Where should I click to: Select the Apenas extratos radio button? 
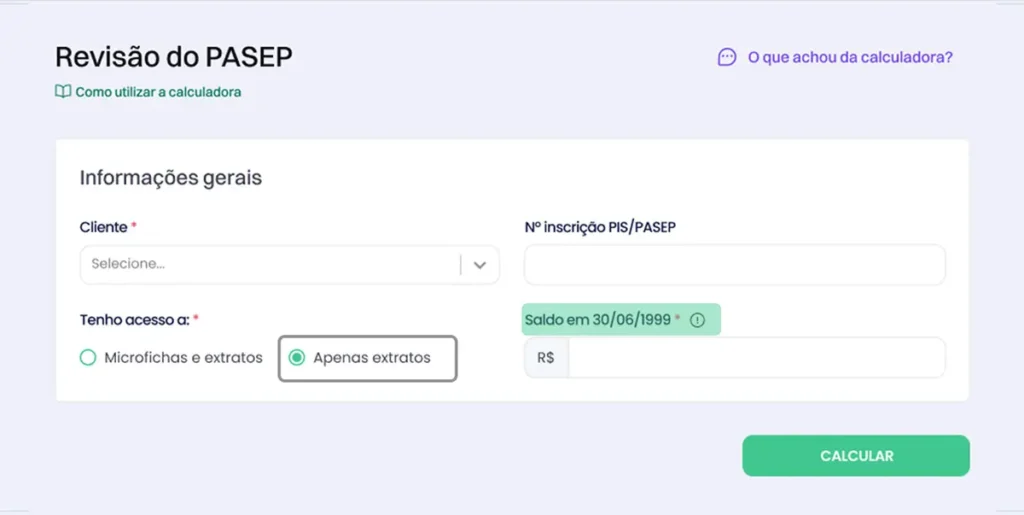coord(297,357)
